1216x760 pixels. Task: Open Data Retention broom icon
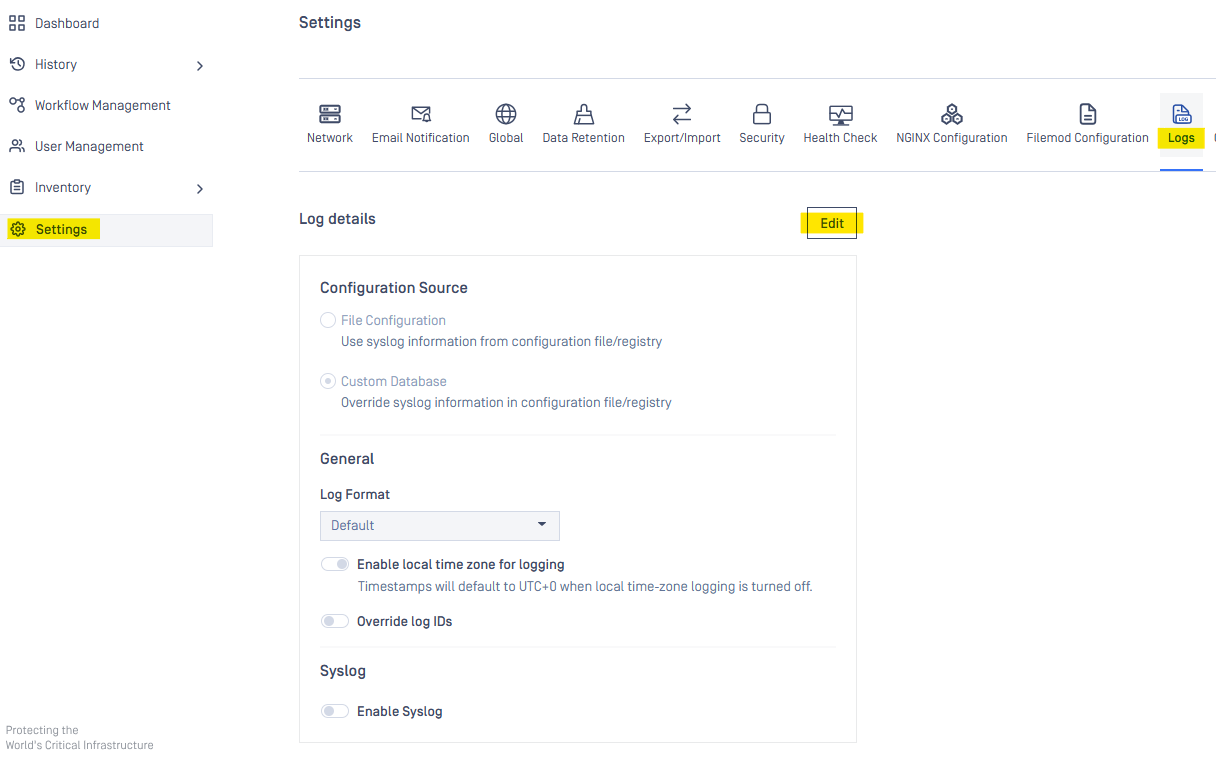[x=584, y=114]
